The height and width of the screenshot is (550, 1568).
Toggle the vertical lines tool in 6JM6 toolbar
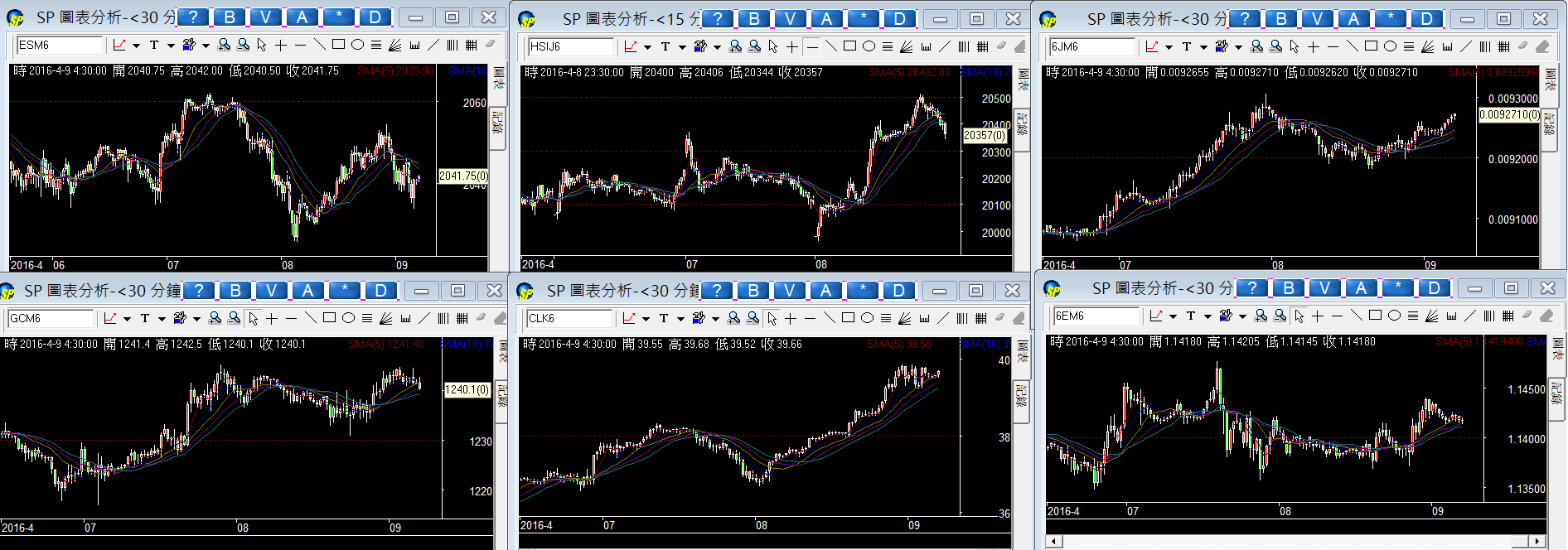point(1484,46)
